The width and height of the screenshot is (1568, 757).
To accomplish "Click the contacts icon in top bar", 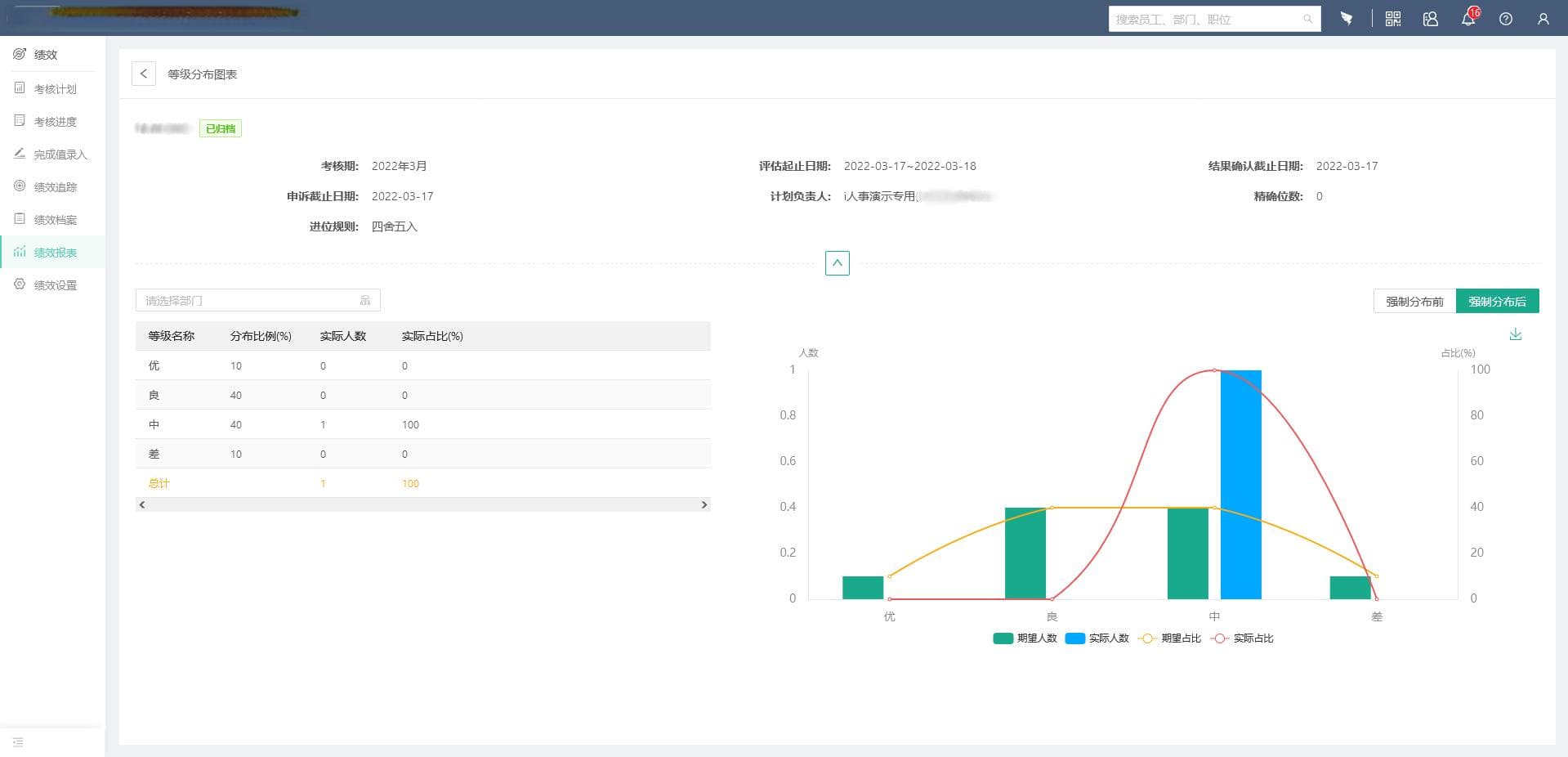I will pos(1431,19).
